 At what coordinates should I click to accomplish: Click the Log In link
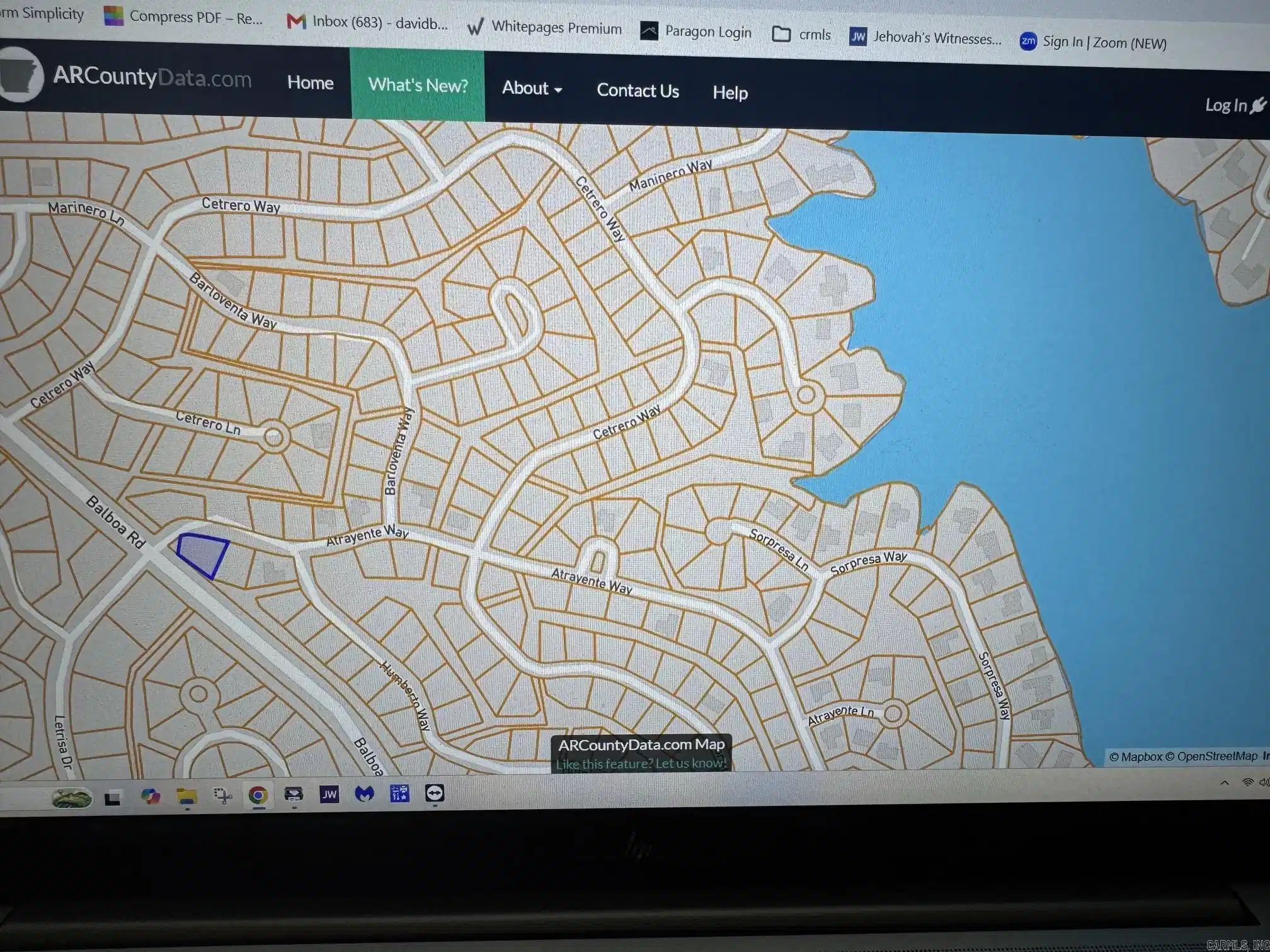[x=1235, y=105]
